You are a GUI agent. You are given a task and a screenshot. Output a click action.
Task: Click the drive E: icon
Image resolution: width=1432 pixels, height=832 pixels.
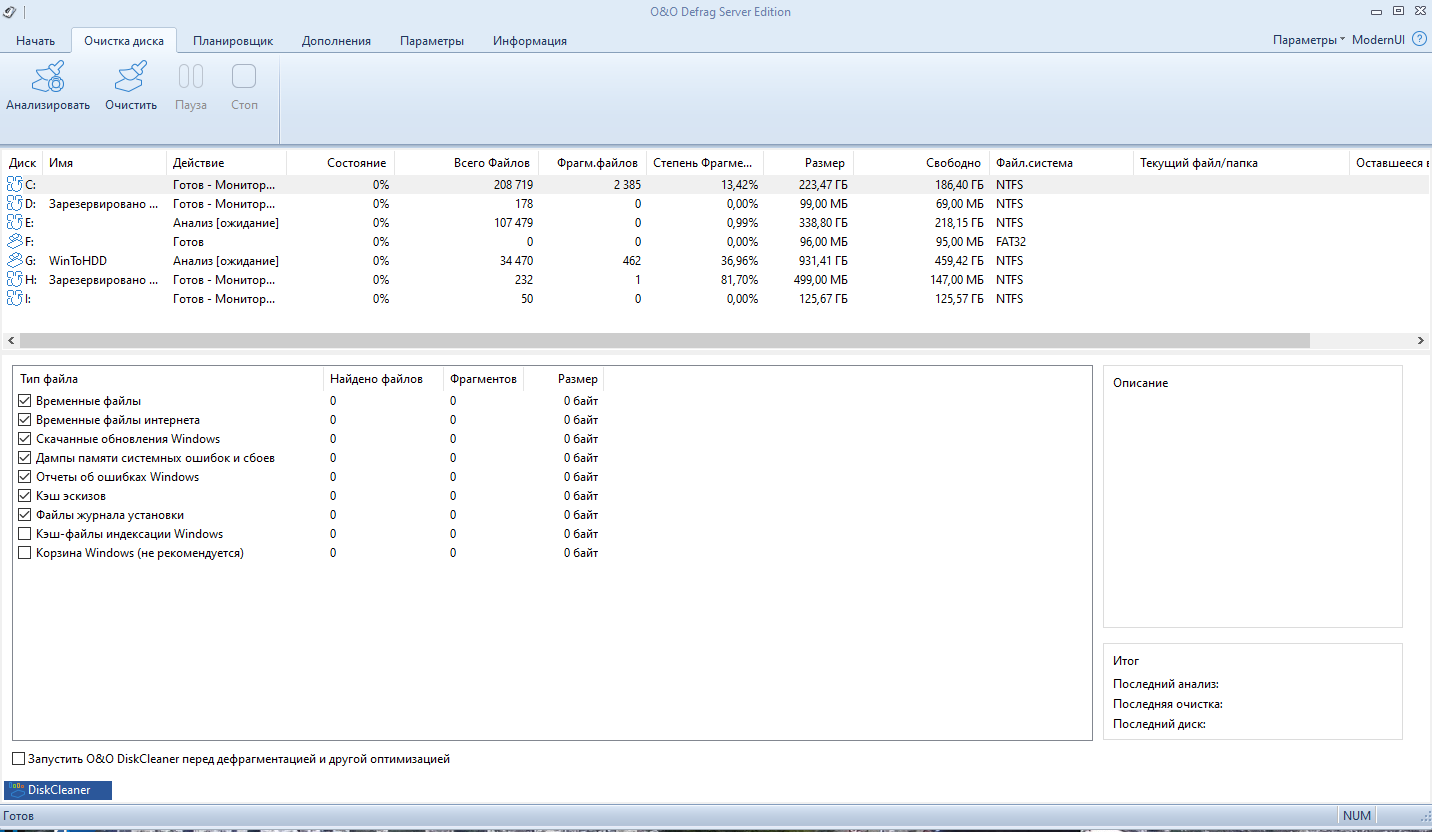click(14, 223)
